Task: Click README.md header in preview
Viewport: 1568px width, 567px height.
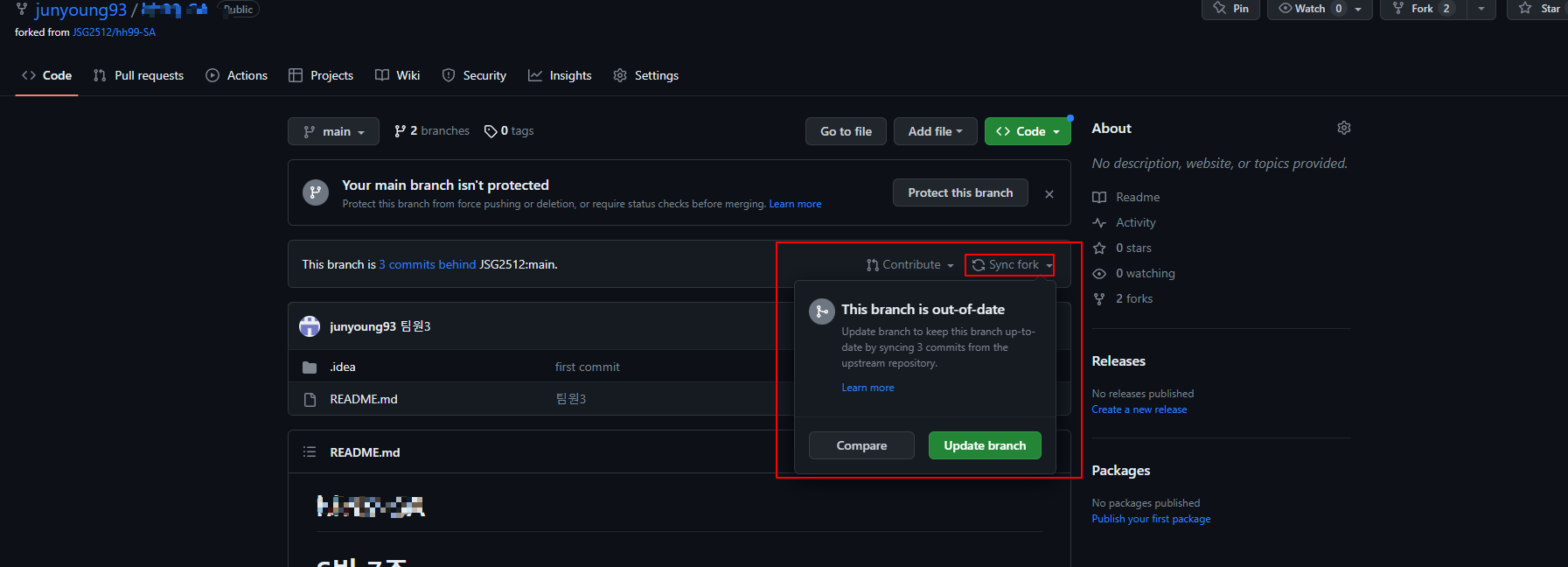Action: click(x=365, y=452)
